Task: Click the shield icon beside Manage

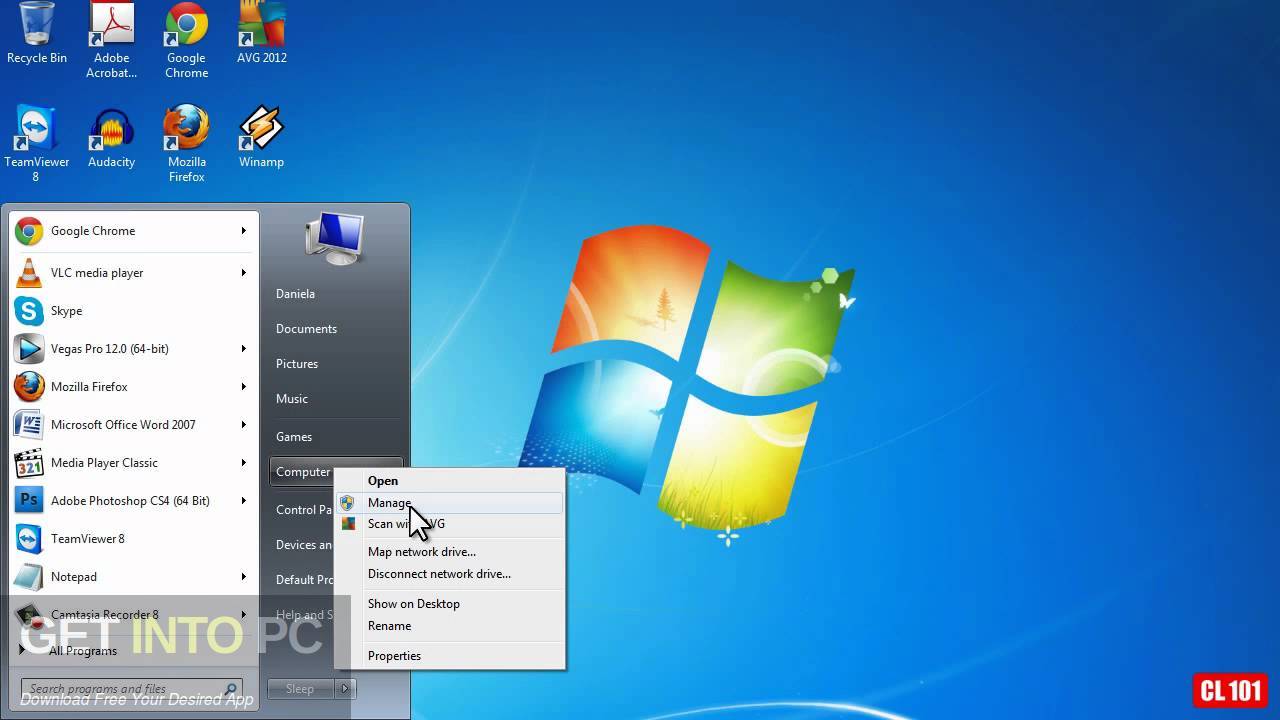Action: coord(347,503)
